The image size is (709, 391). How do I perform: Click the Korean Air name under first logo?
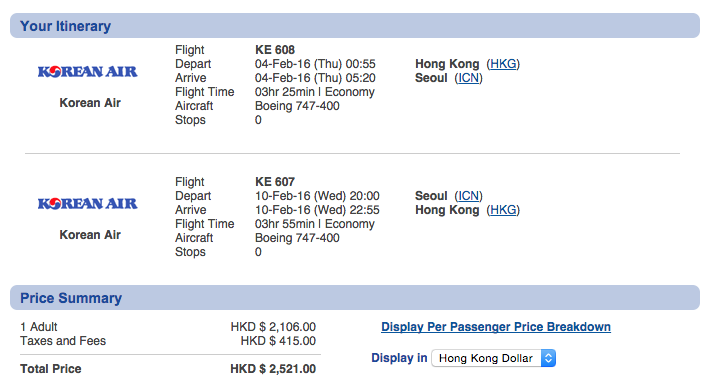(x=90, y=103)
